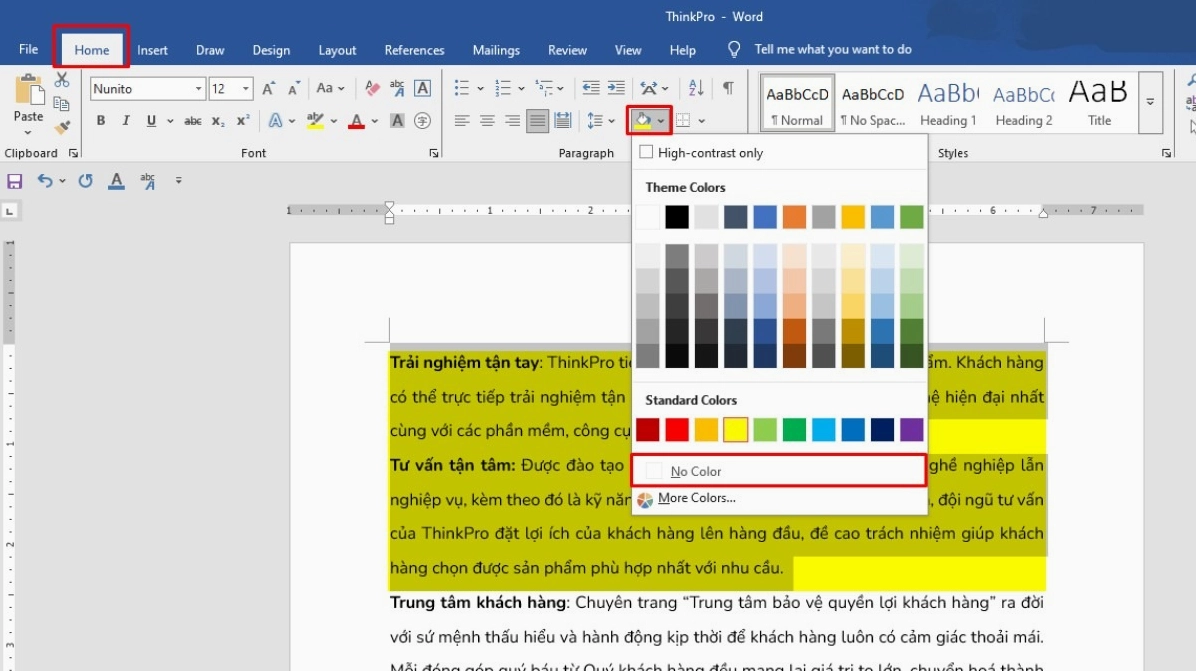Open the Nunito font name dropdown
Viewport: 1196px width, 671px height.
198,88
